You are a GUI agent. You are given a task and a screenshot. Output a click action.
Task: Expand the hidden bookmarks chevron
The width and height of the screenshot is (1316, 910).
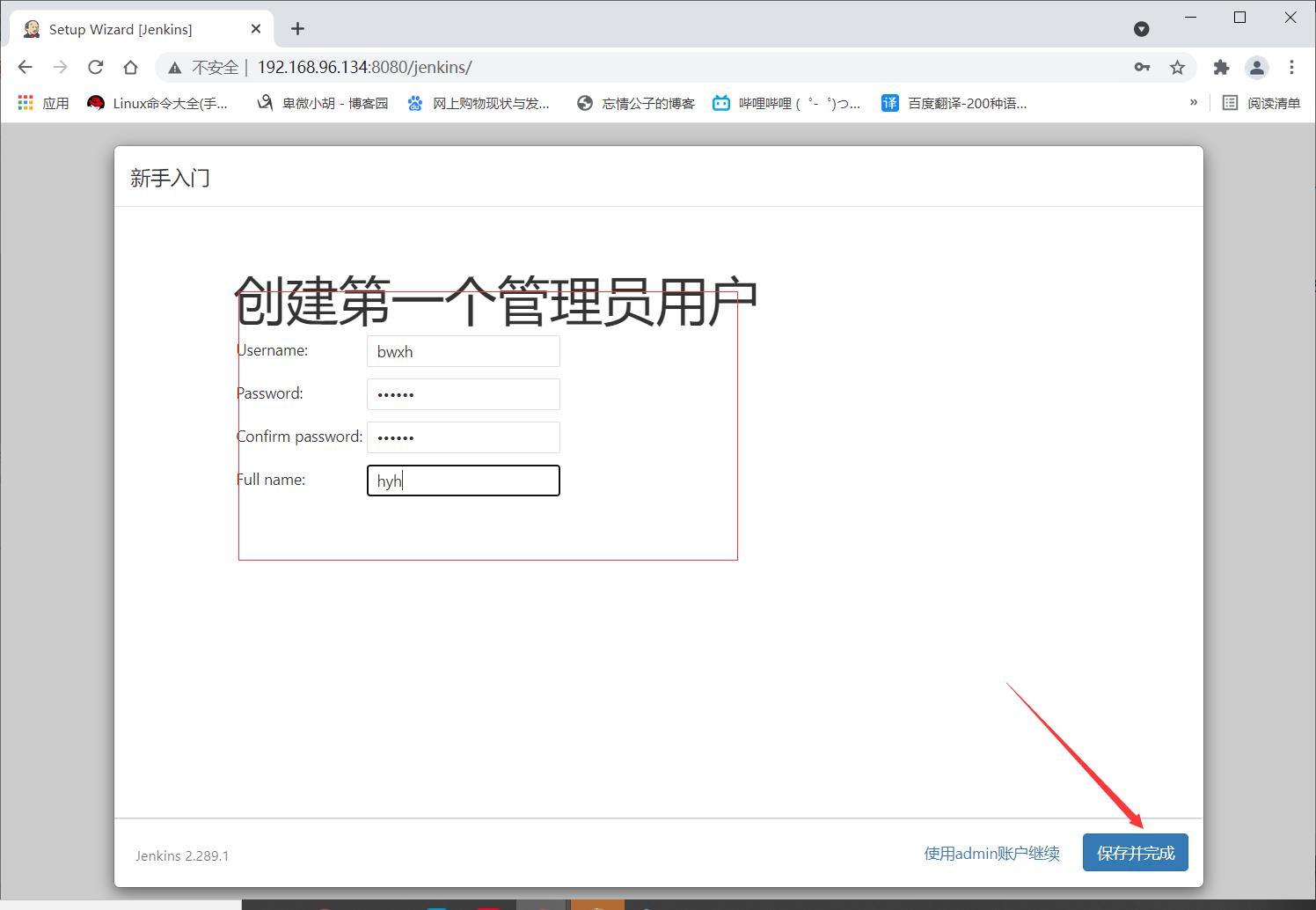1193,102
